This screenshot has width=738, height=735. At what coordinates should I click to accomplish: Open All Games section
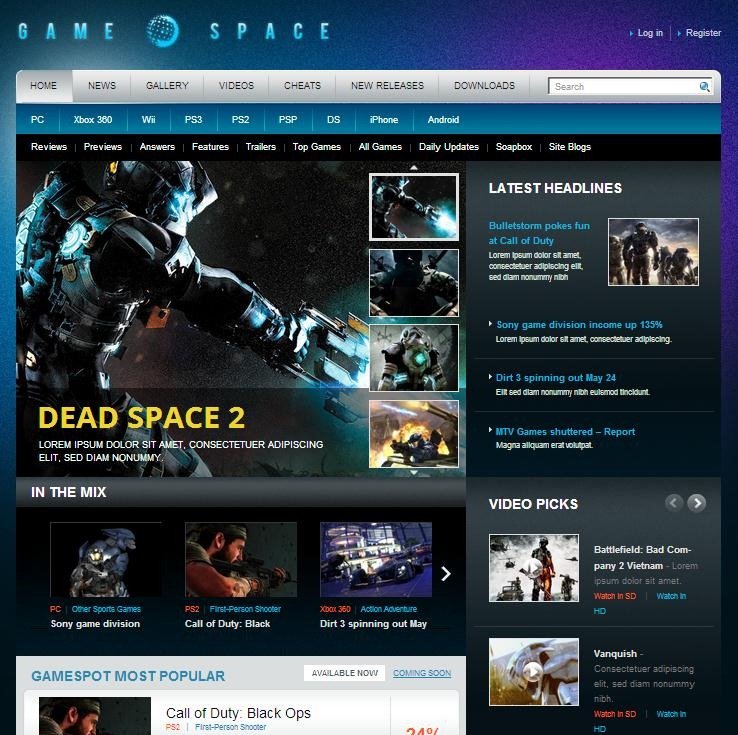pos(380,147)
